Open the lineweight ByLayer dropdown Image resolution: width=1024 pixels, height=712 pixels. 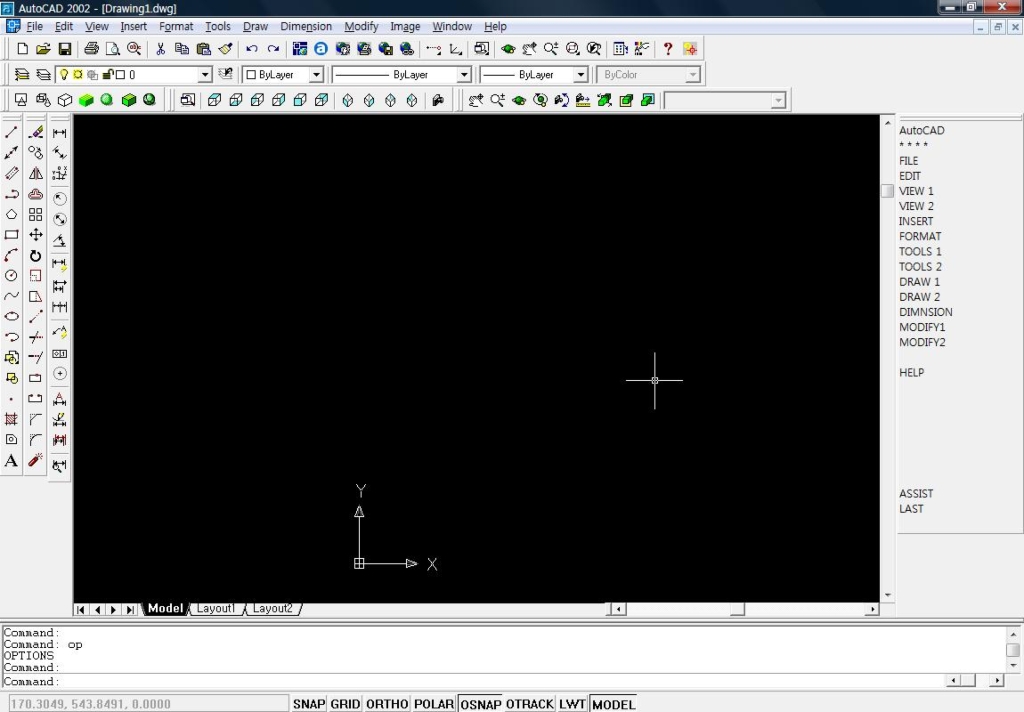(x=581, y=74)
